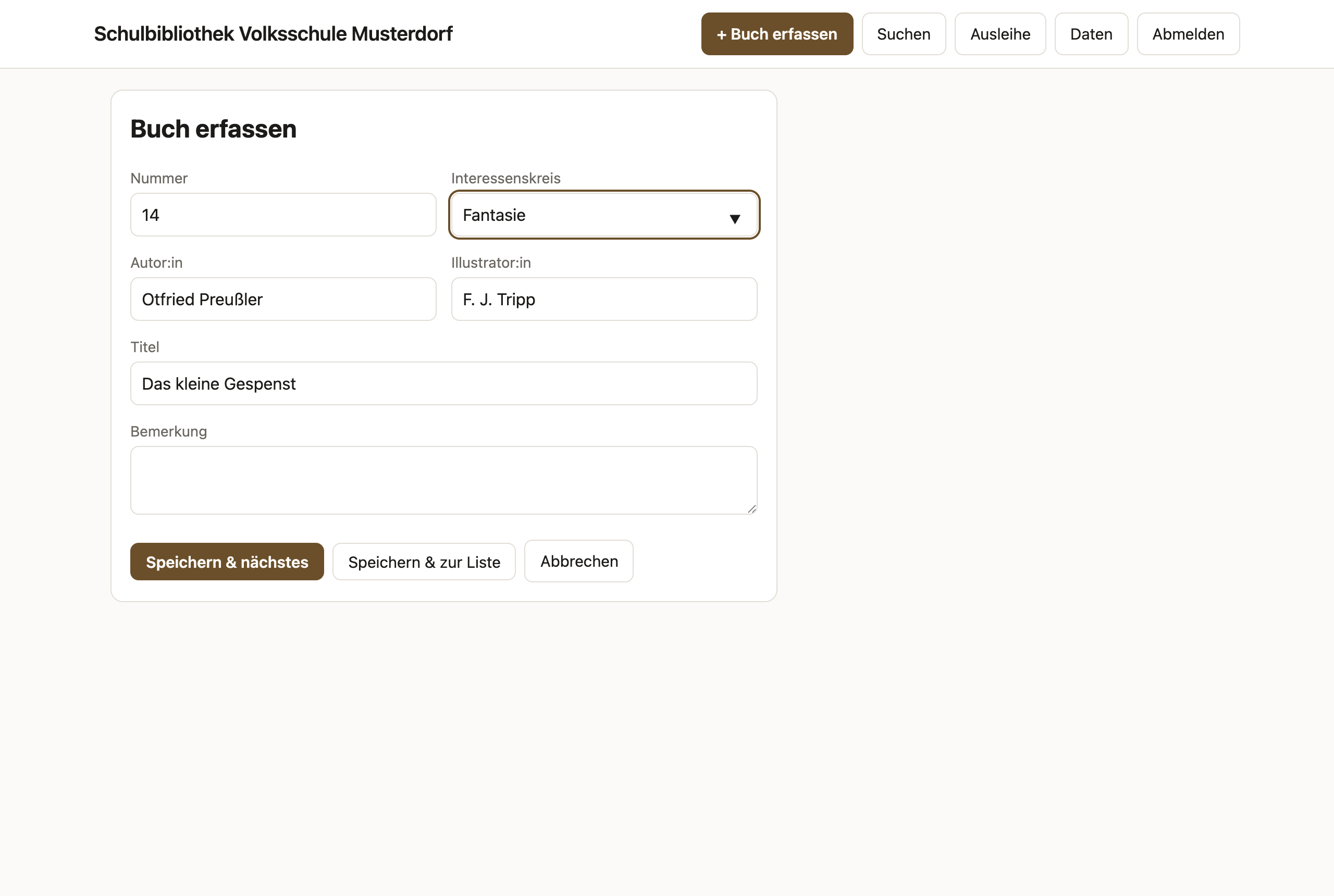This screenshot has height=896, width=1334.
Task: Click the Schulbibliothek Volksschule Musterdorf title
Action: [273, 34]
